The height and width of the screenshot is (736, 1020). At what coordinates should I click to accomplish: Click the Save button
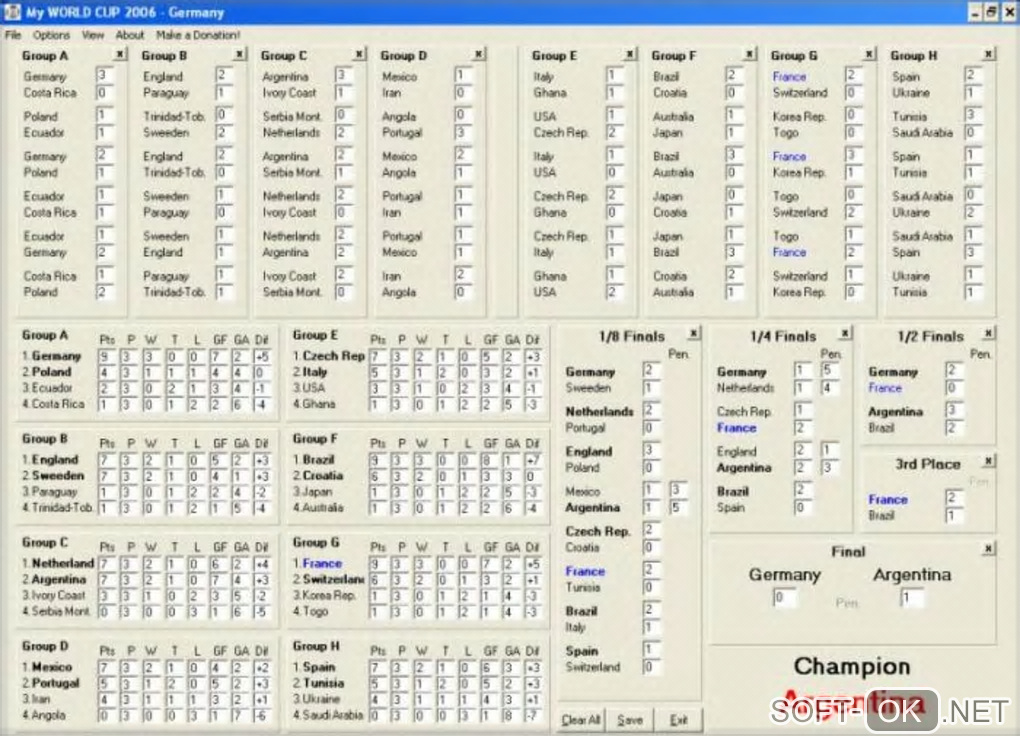tap(630, 720)
